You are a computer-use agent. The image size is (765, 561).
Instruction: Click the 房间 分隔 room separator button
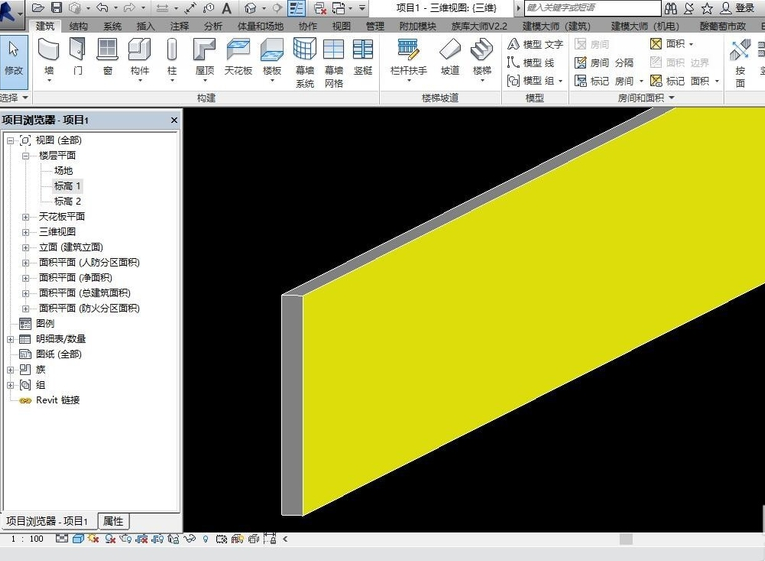click(604, 62)
